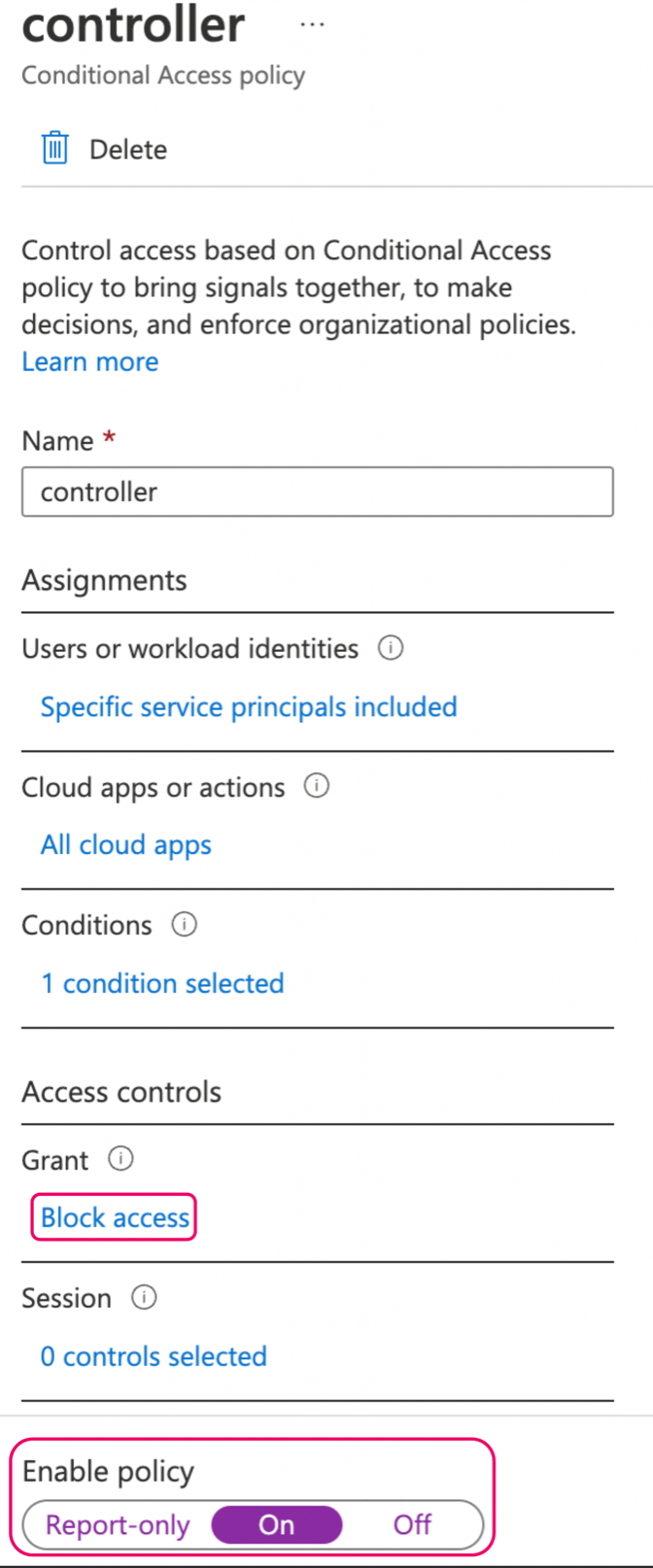653x1568 pixels.
Task: Open the Learn more link
Action: (x=89, y=360)
